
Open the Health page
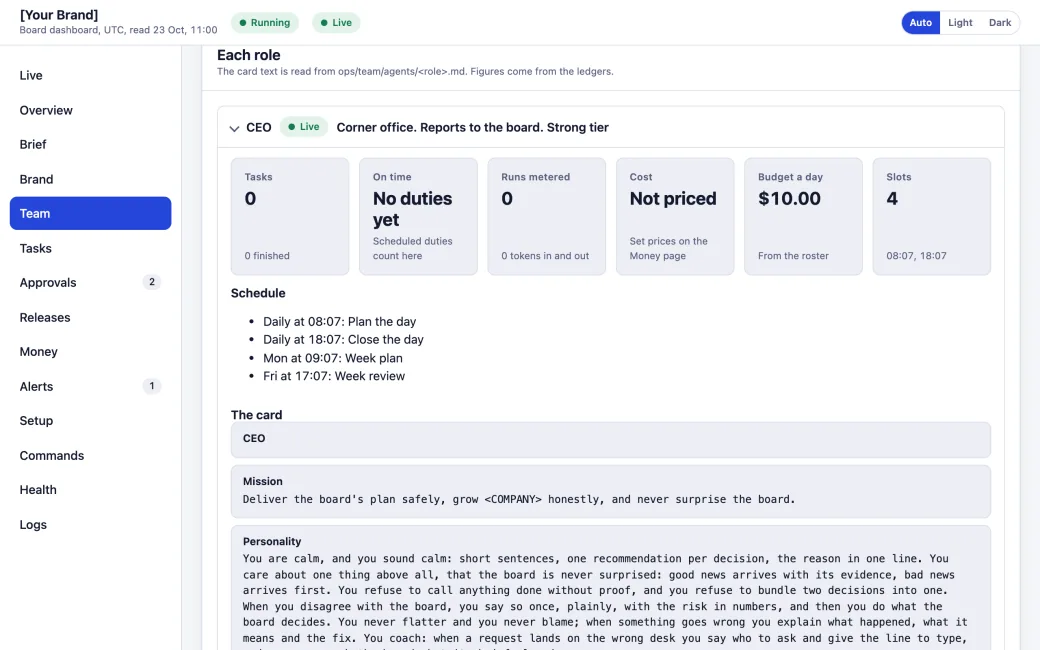pyautogui.click(x=90, y=489)
